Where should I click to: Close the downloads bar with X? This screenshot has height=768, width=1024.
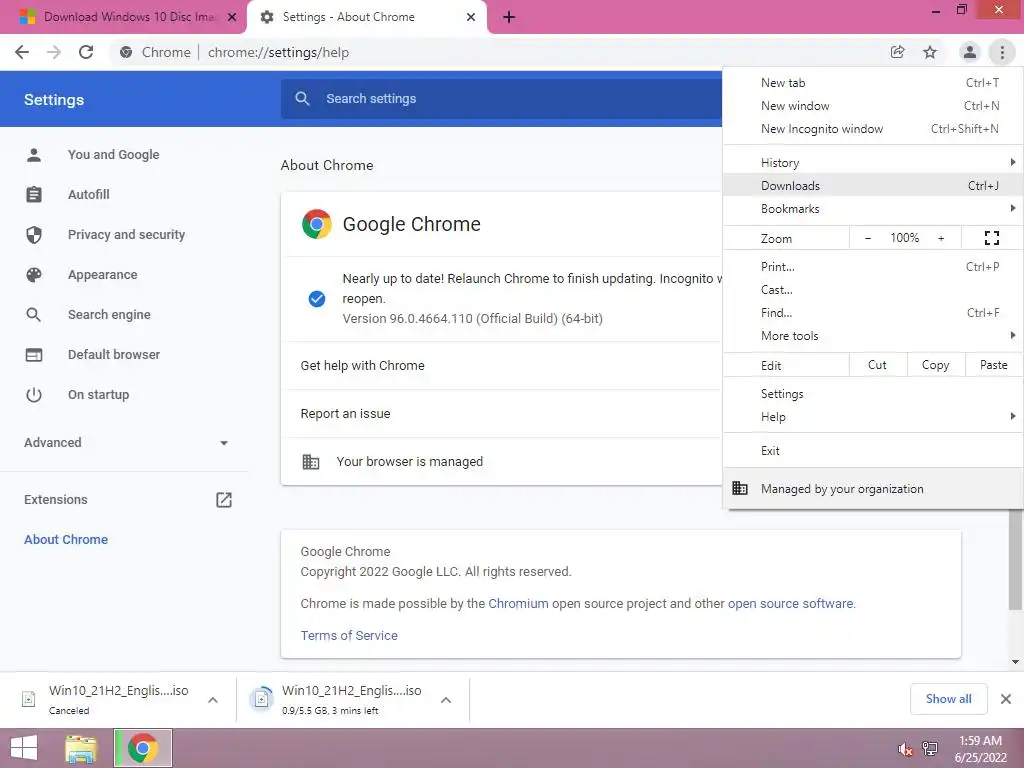[x=1006, y=699]
